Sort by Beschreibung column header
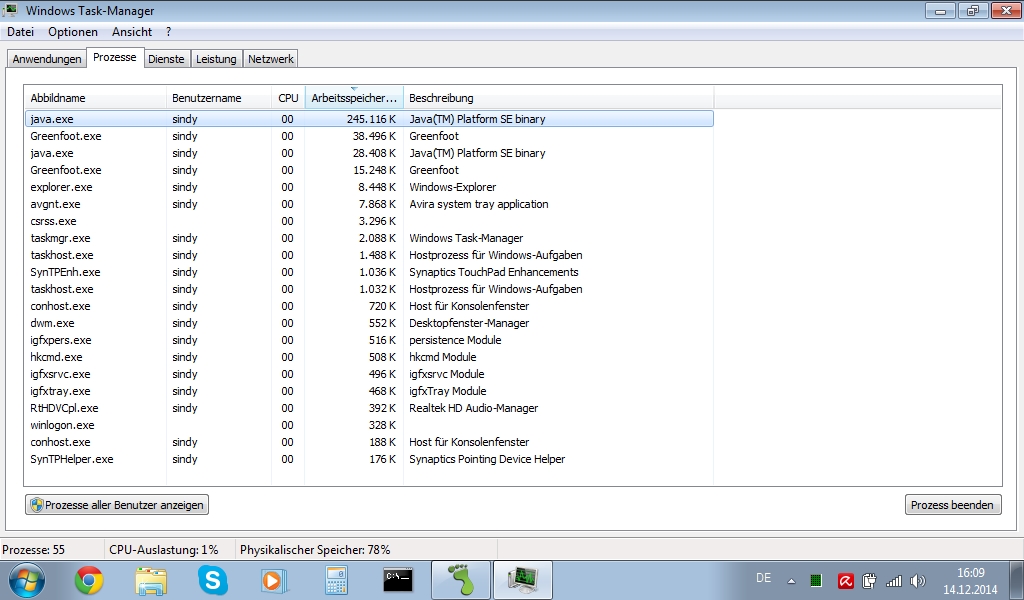Screen dimensions: 1024x600 click(558, 98)
